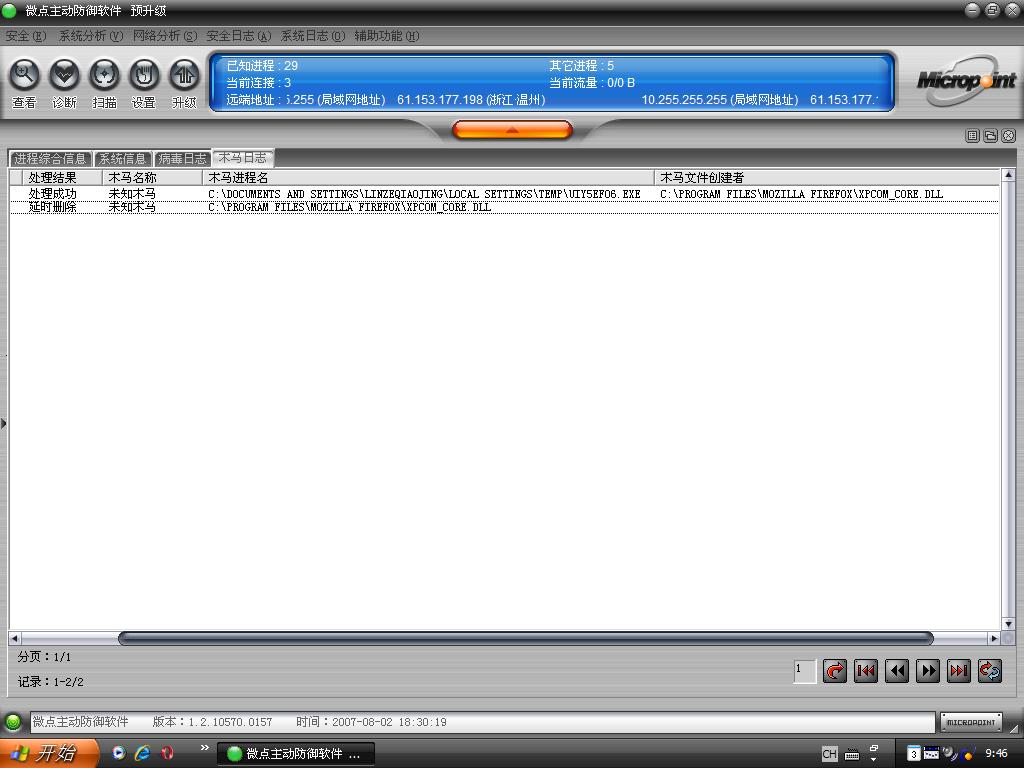
Task: Jump to the first page of records
Action: (866, 671)
